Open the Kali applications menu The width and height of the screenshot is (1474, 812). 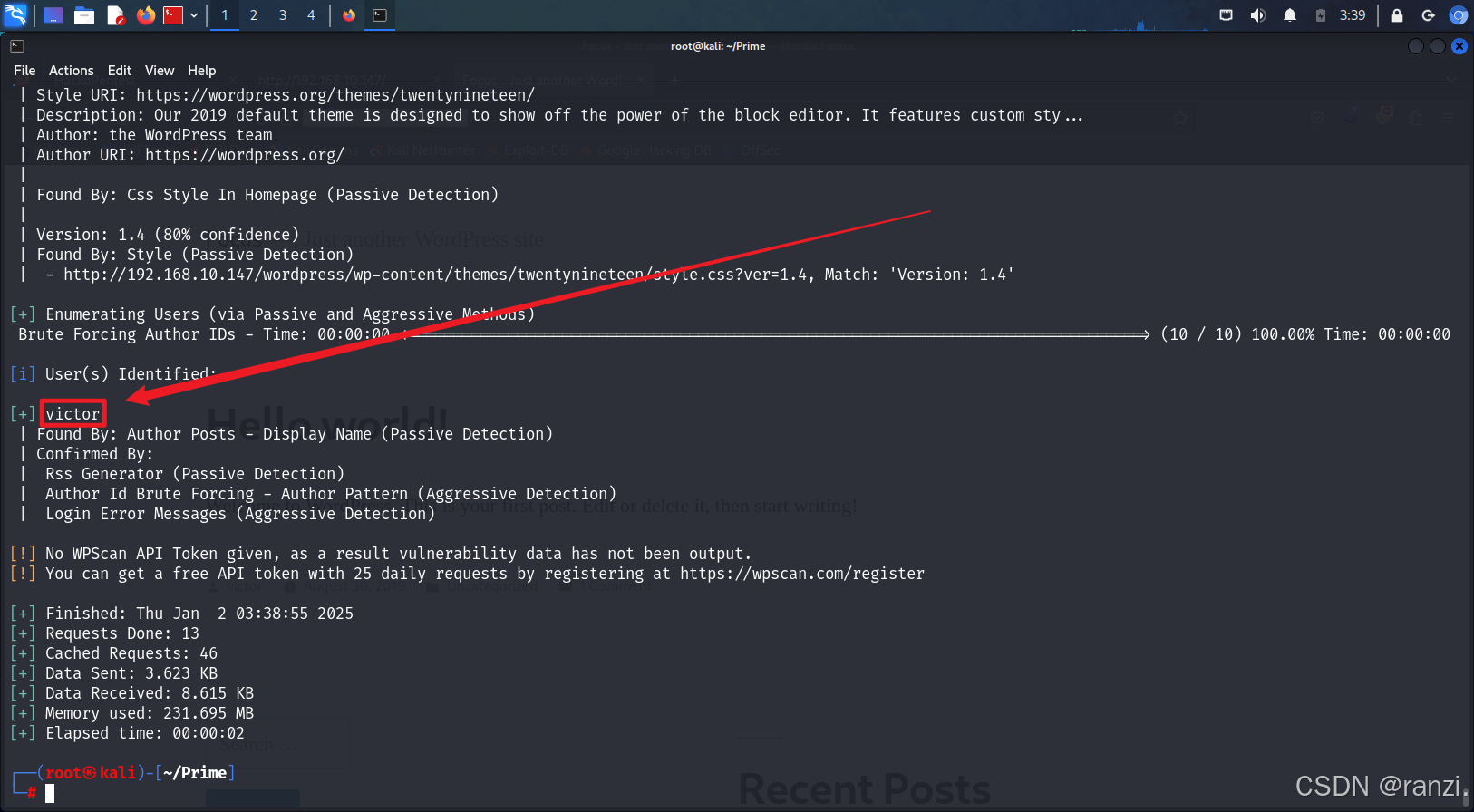16,14
